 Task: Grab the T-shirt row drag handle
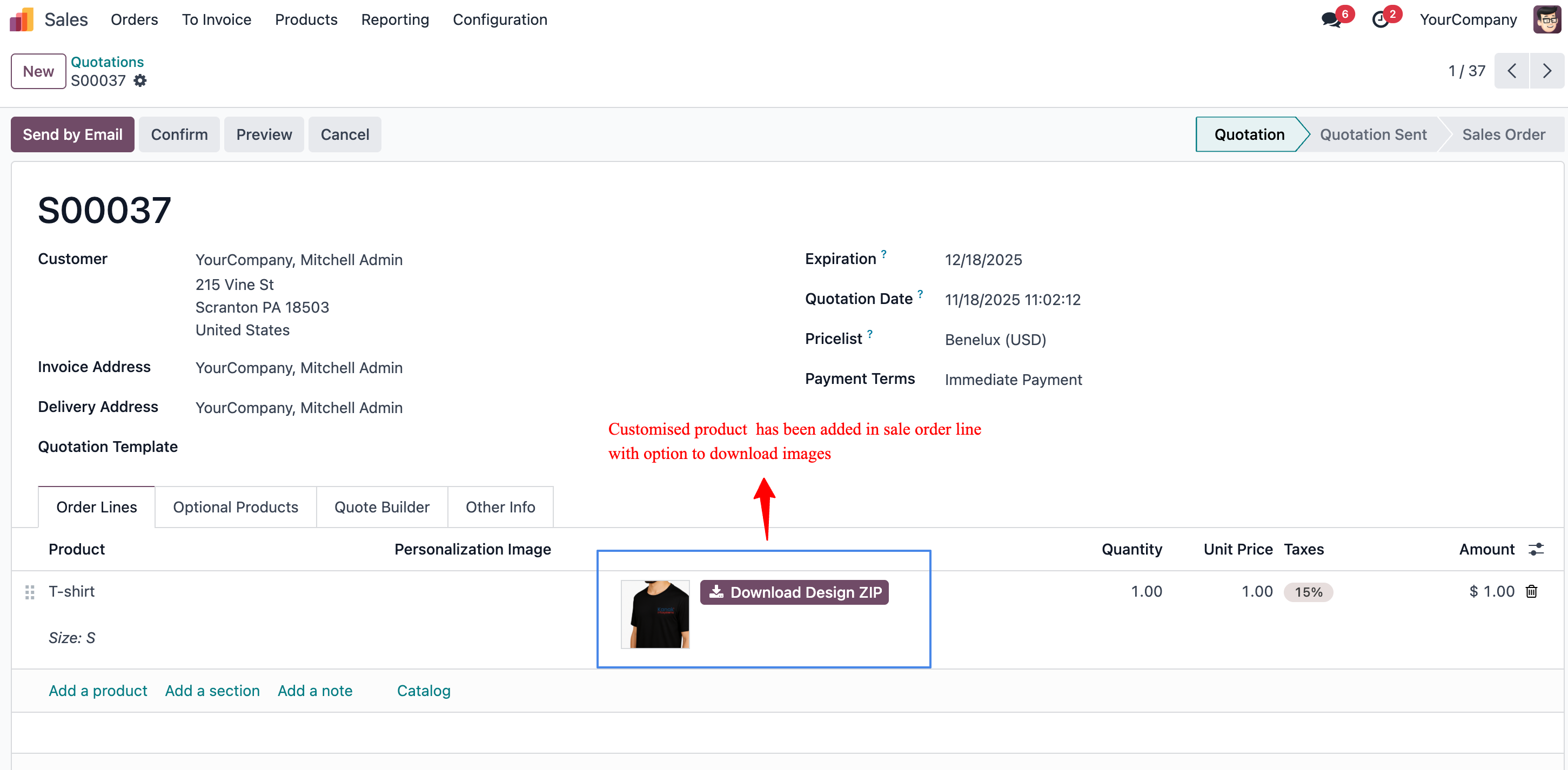29,592
